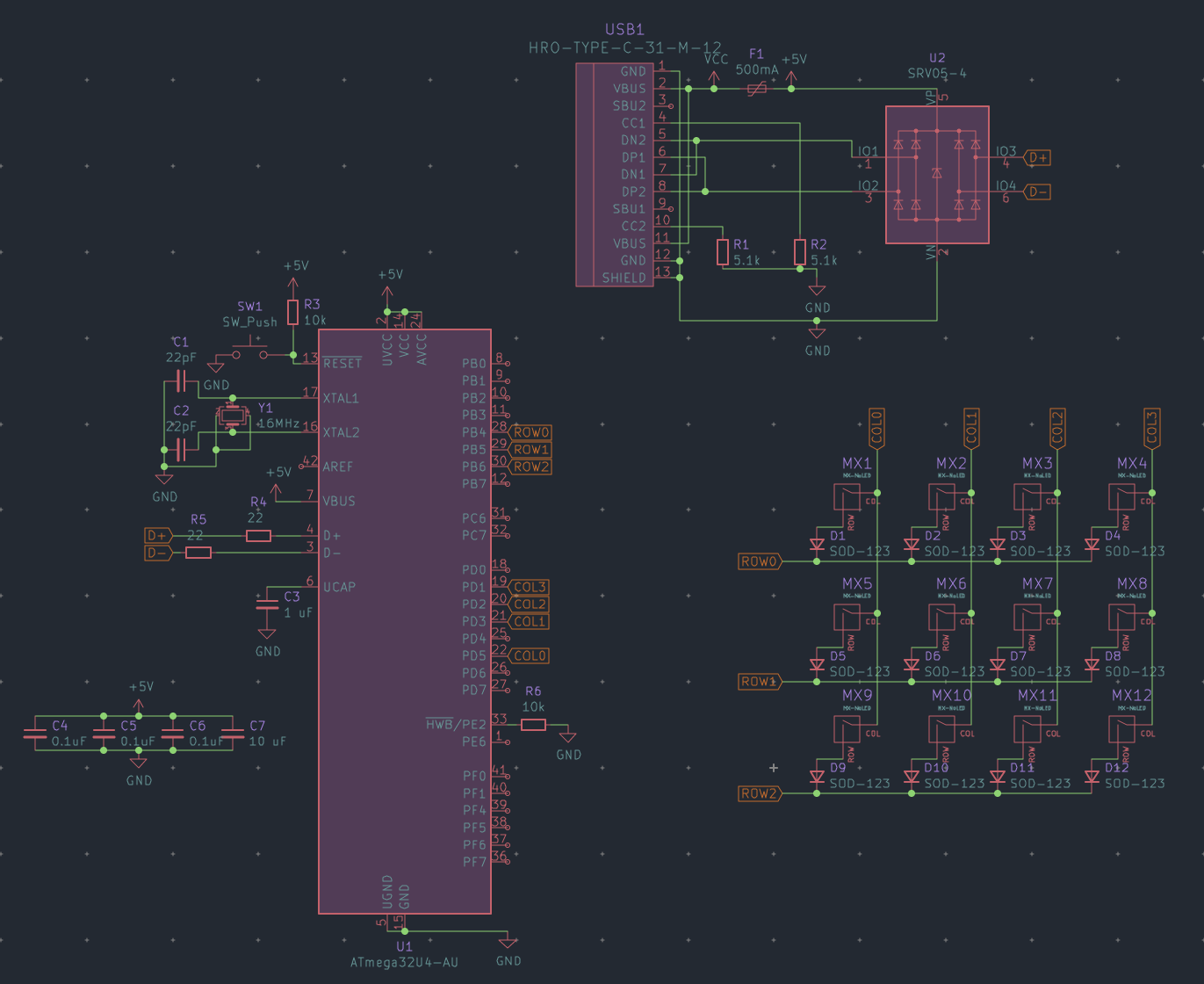Image resolution: width=1204 pixels, height=984 pixels.
Task: Select diode D8 symbol under MX8
Action: [x=1092, y=665]
